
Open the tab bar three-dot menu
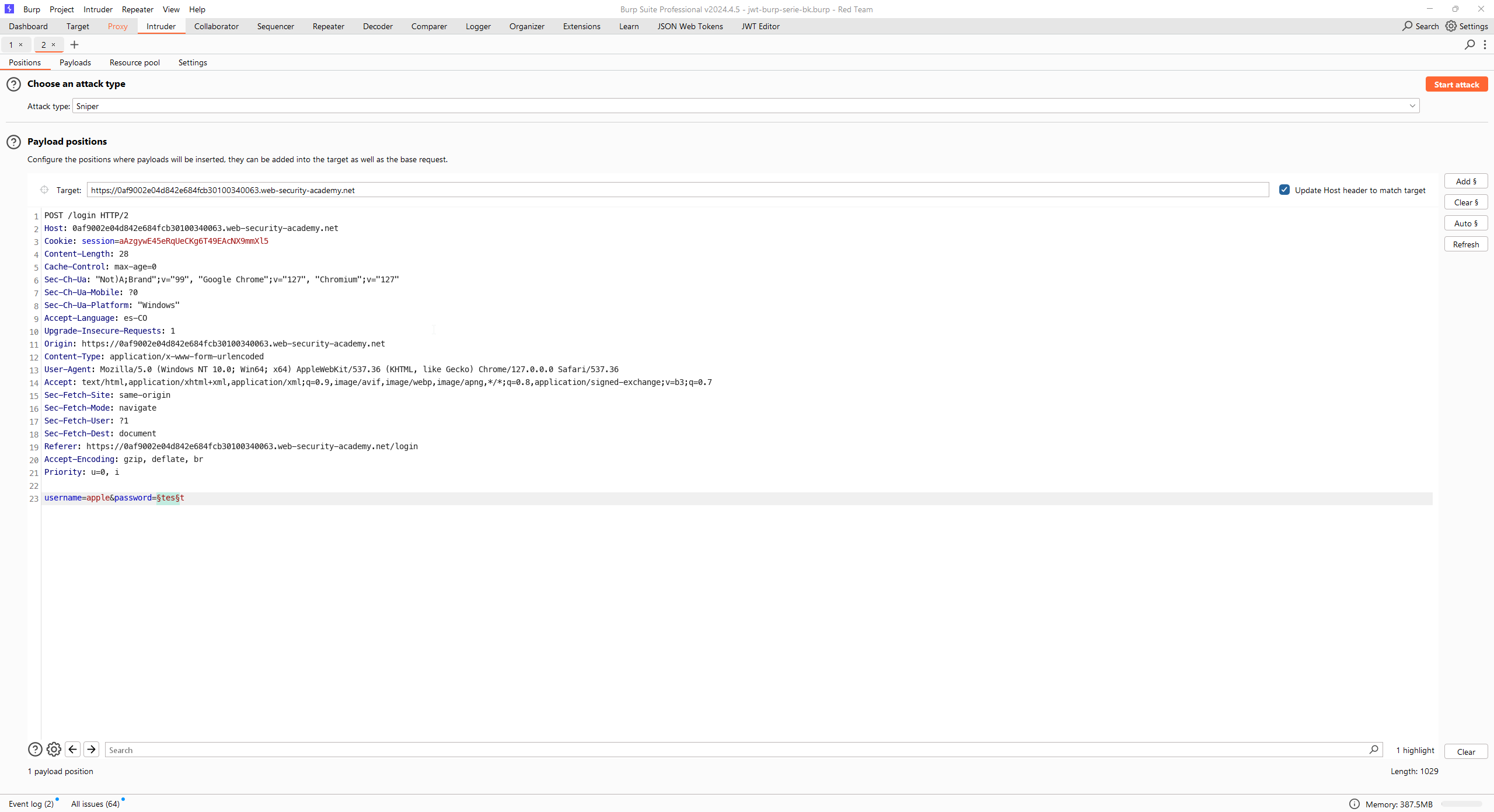click(1485, 44)
